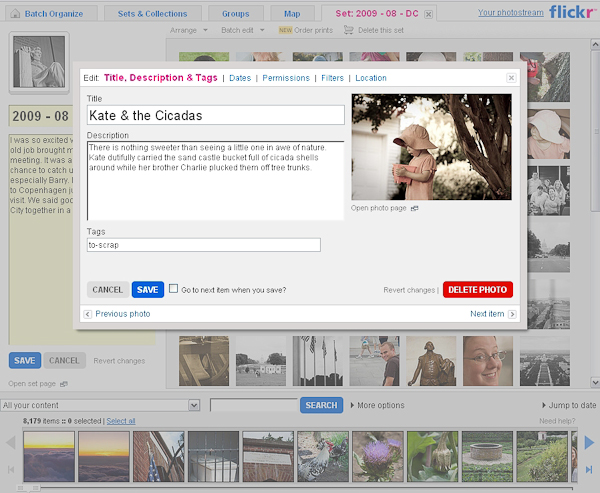600x493 pixels.
Task: Switch to the Dates tab
Action: pos(240,78)
